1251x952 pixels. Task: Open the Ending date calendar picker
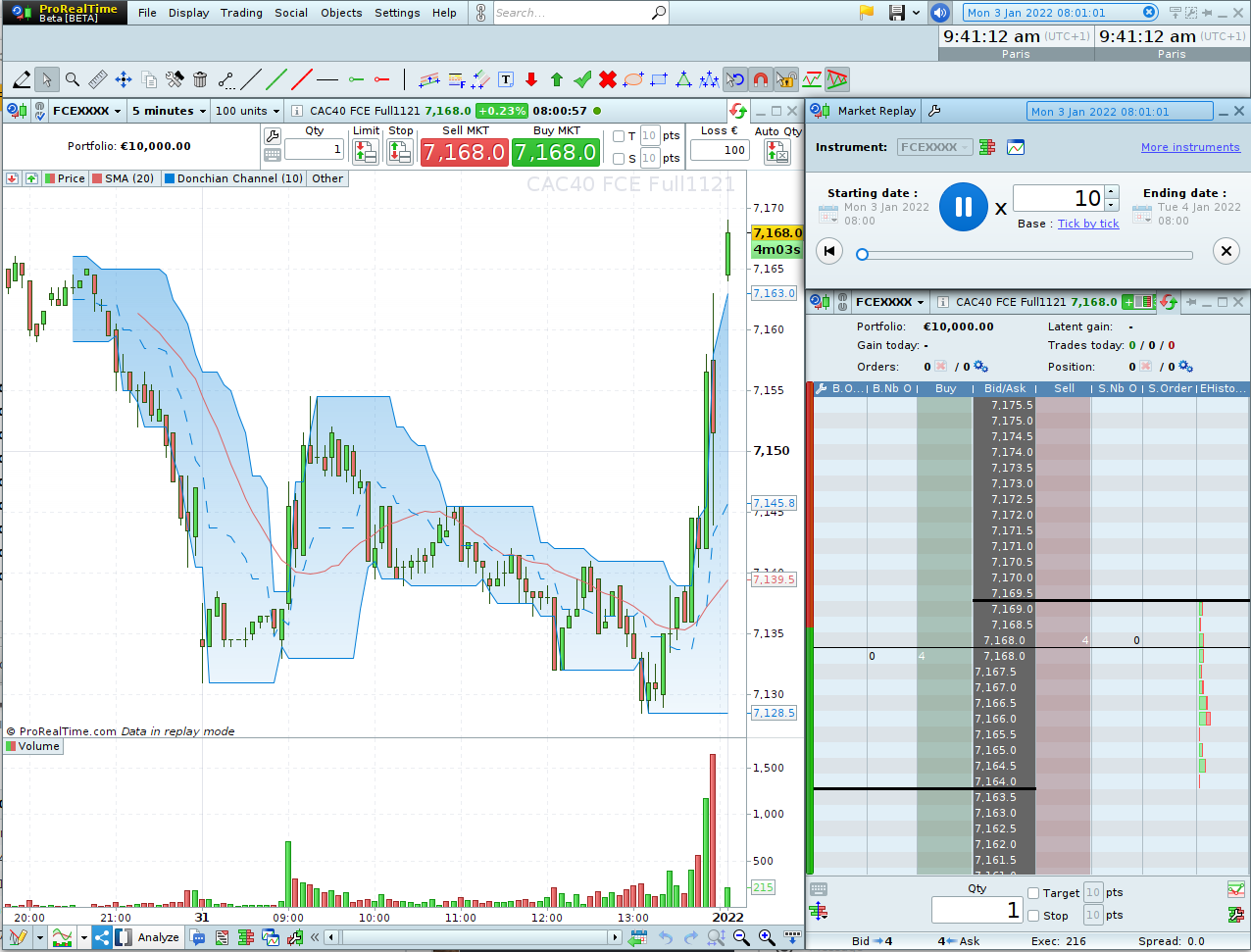1142,214
